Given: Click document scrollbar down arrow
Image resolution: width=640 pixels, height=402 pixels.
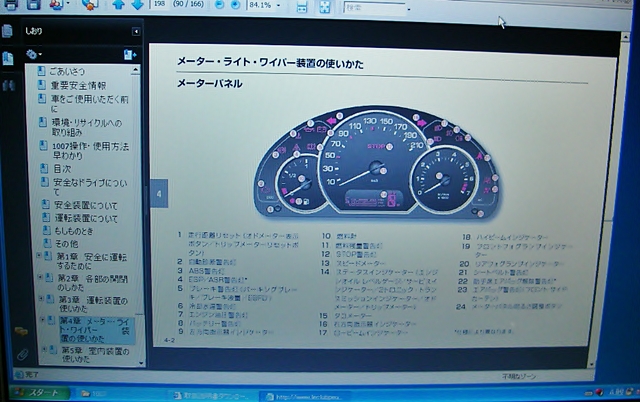Looking at the screenshot, I should (x=592, y=364).
